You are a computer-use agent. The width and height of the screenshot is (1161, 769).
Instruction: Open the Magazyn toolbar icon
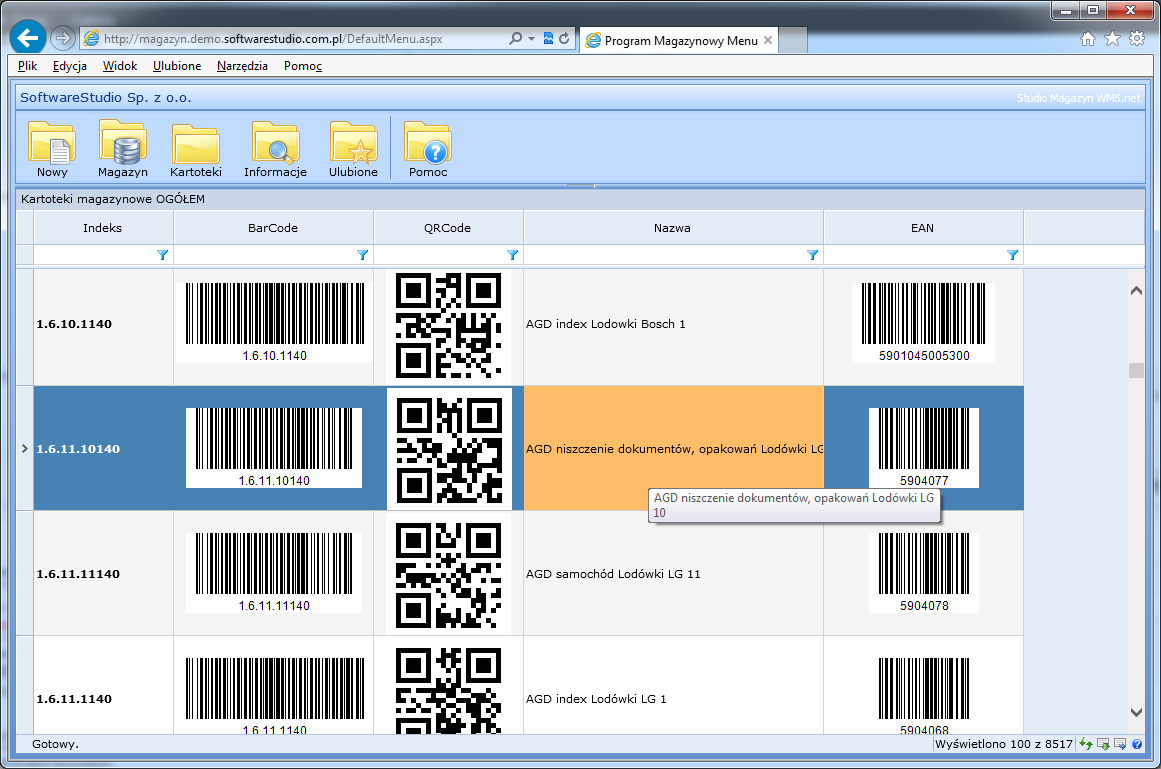click(123, 149)
